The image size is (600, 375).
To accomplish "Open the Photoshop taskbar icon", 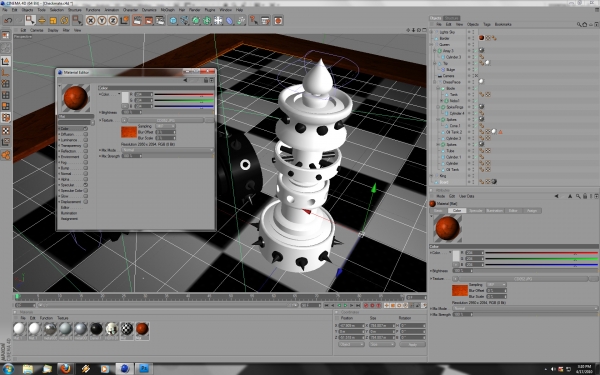I will pyautogui.click(x=144, y=368).
